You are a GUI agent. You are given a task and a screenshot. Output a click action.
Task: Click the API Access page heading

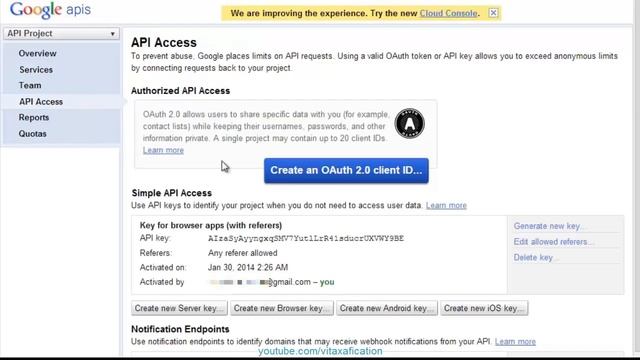tap(164, 42)
